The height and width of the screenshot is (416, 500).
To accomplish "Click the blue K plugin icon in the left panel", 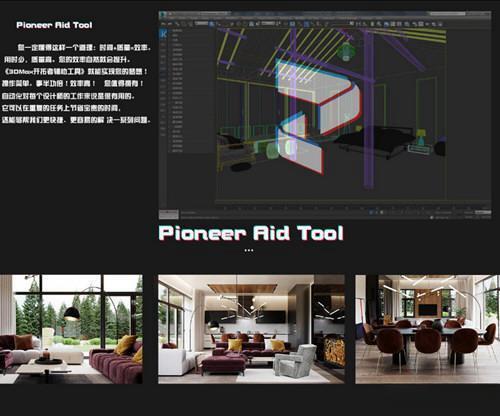I will [x=163, y=34].
